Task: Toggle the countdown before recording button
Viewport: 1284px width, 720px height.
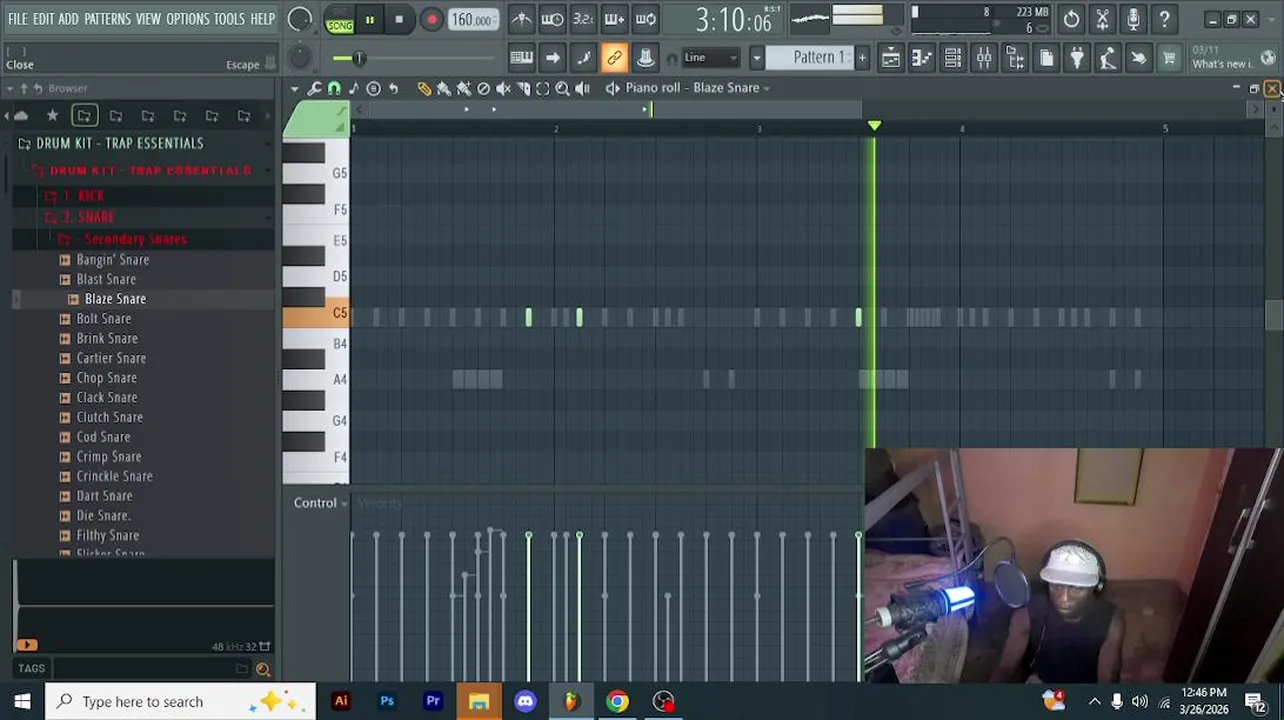Action: coord(583,19)
